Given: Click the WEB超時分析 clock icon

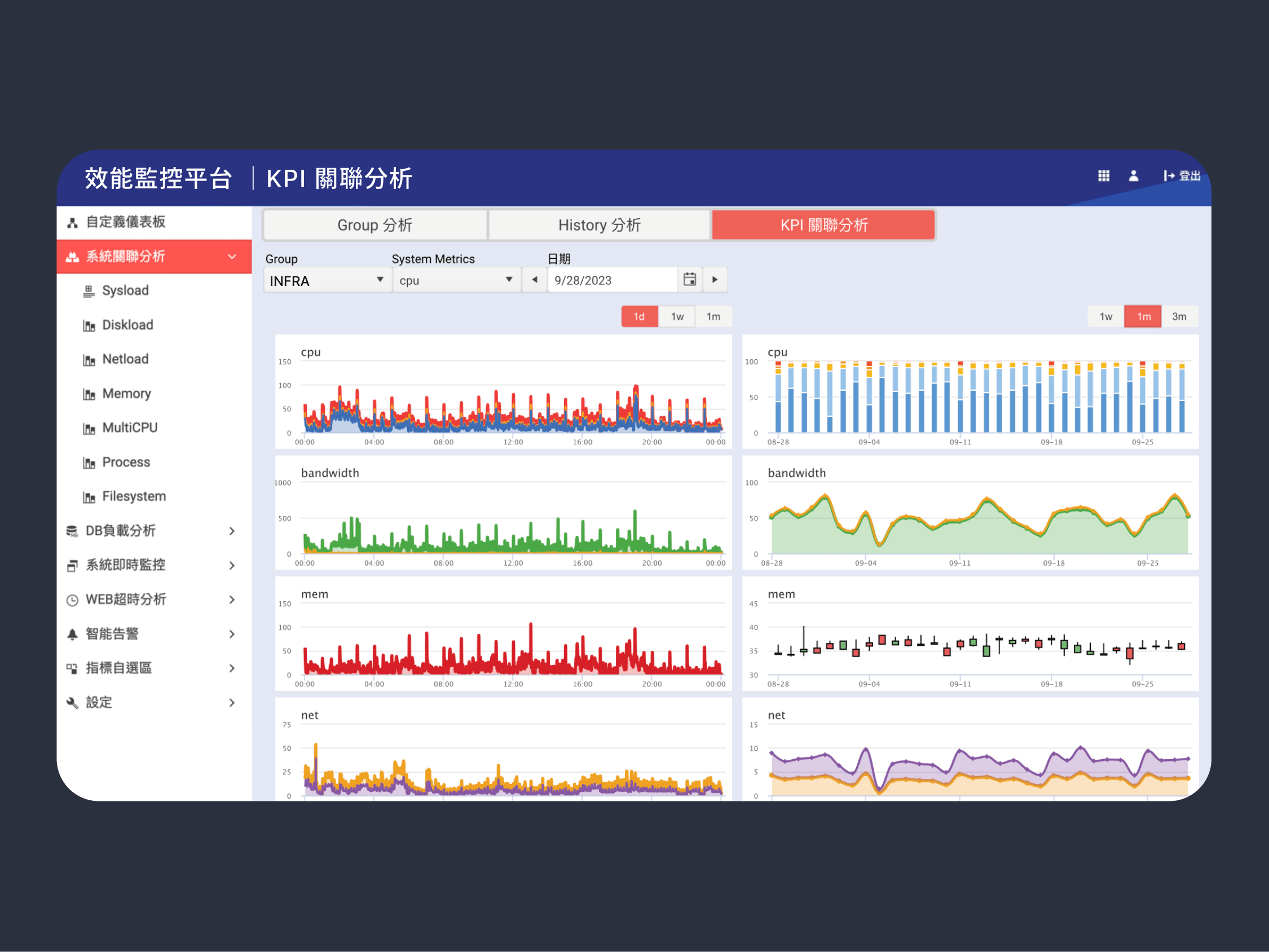Looking at the screenshot, I should [72, 600].
